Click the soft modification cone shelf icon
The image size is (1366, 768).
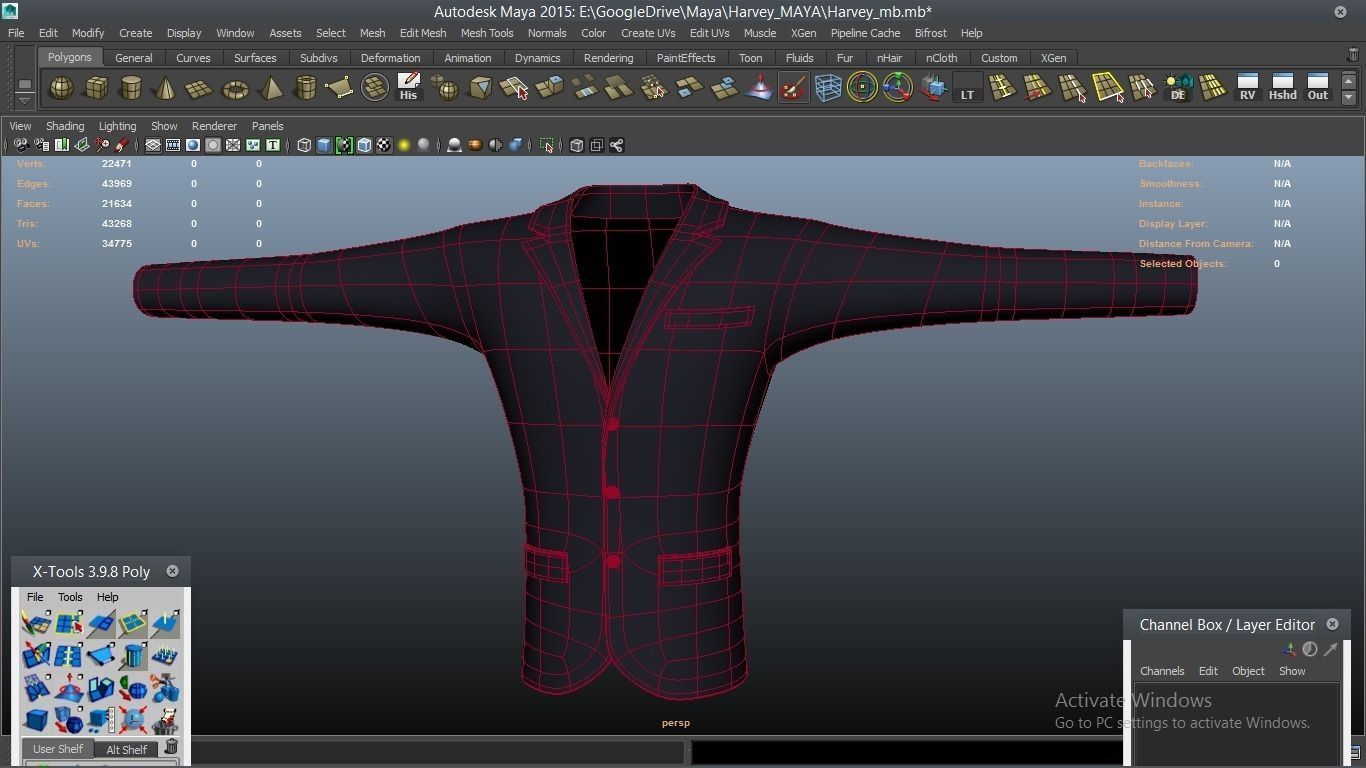[x=759, y=88]
